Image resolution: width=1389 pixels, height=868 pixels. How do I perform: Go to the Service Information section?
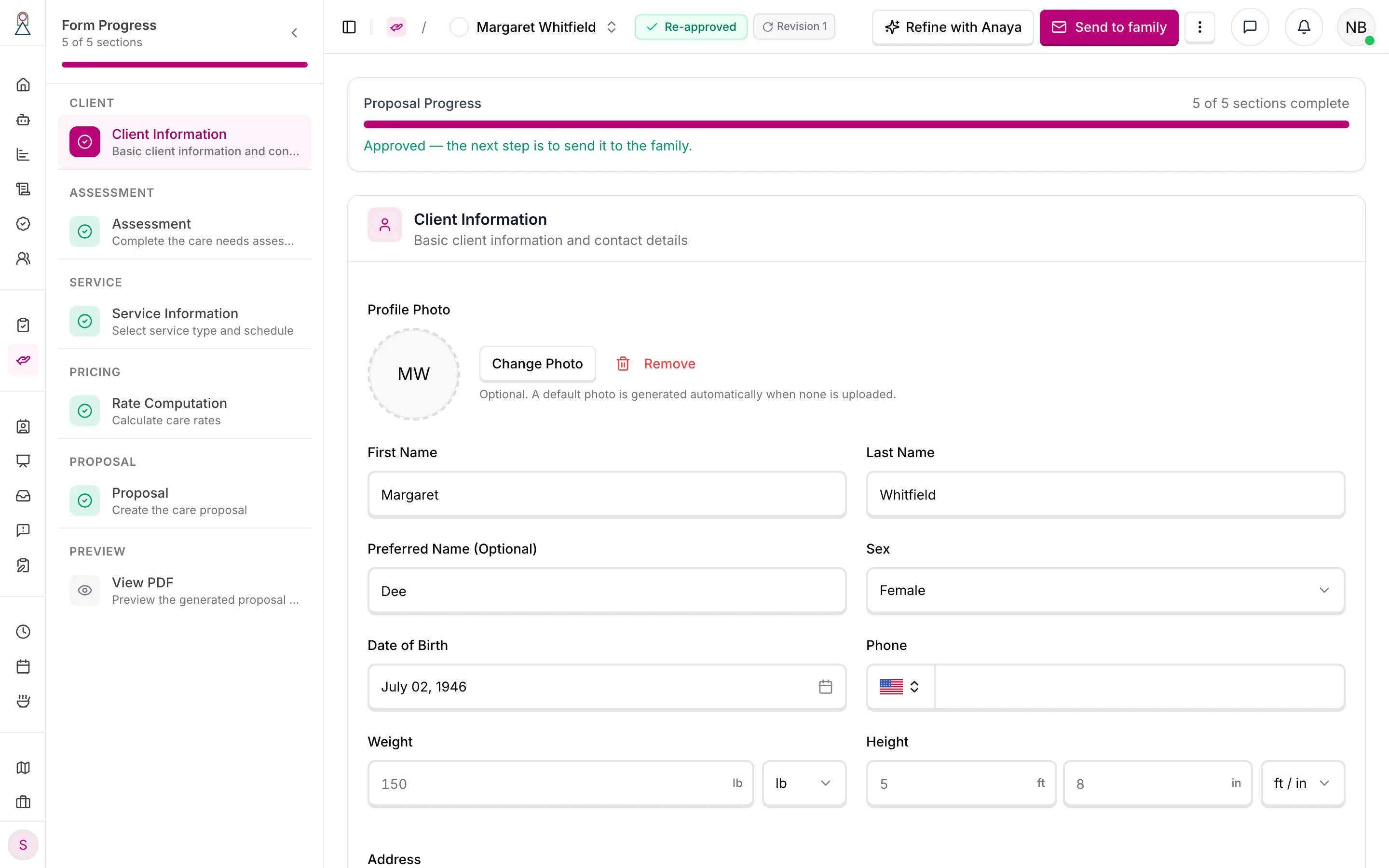(185, 322)
